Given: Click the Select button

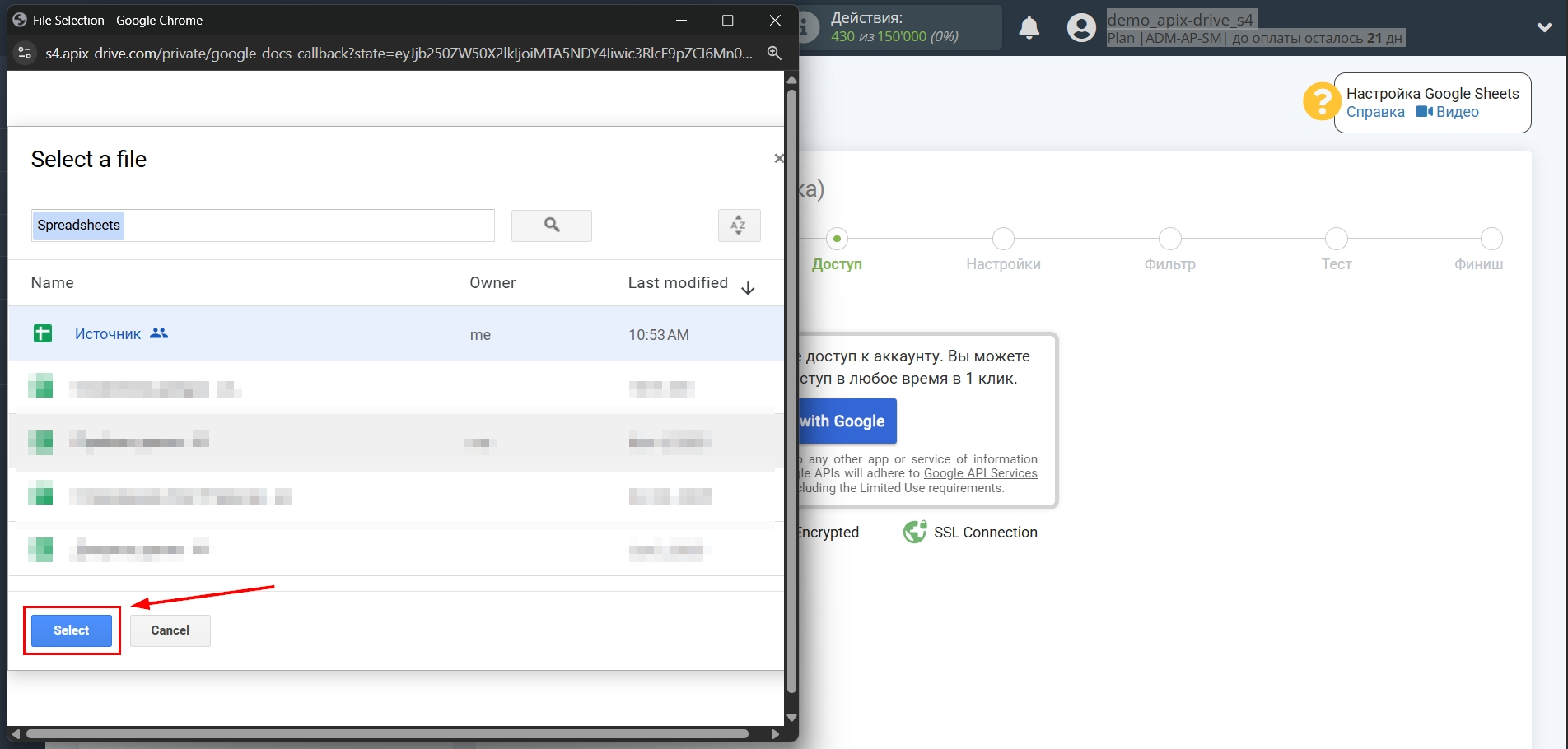Looking at the screenshot, I should (71, 630).
